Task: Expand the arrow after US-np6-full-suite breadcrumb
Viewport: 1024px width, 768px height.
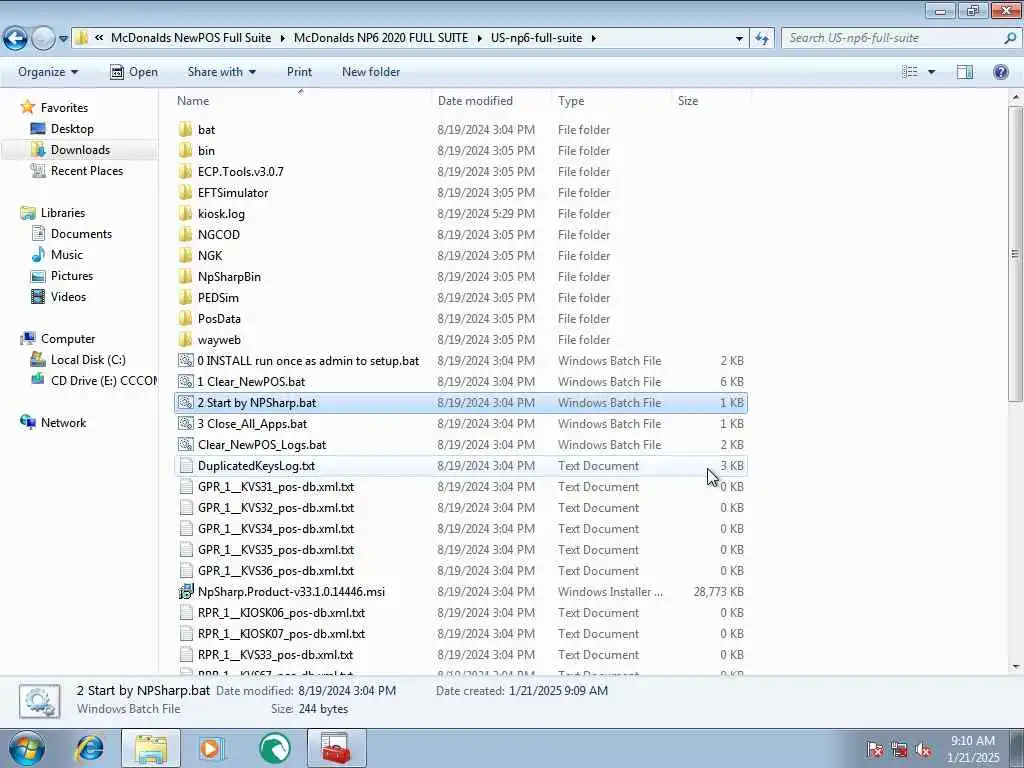Action: coord(594,39)
